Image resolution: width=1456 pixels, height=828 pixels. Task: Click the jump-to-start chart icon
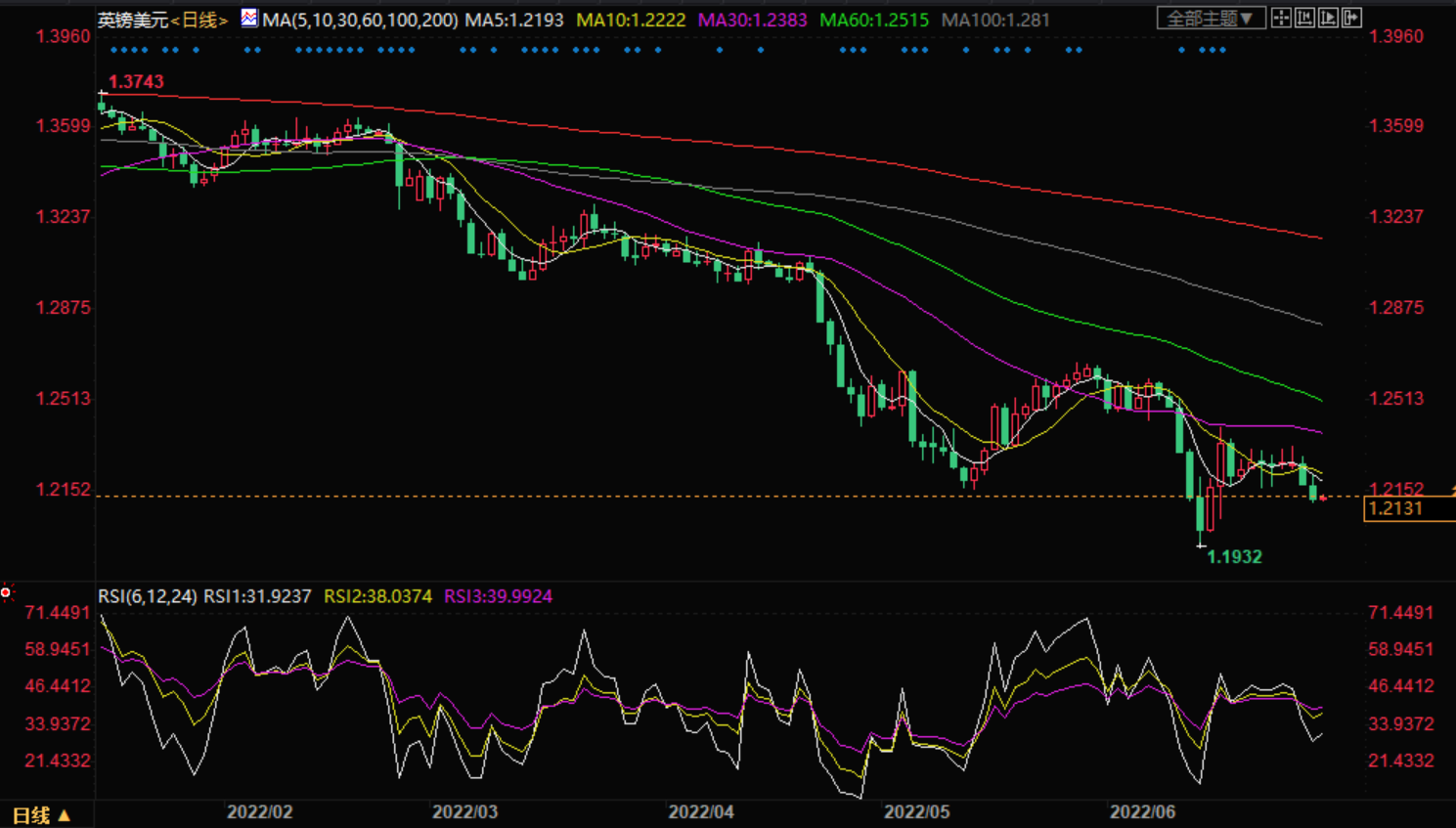[x=1304, y=18]
